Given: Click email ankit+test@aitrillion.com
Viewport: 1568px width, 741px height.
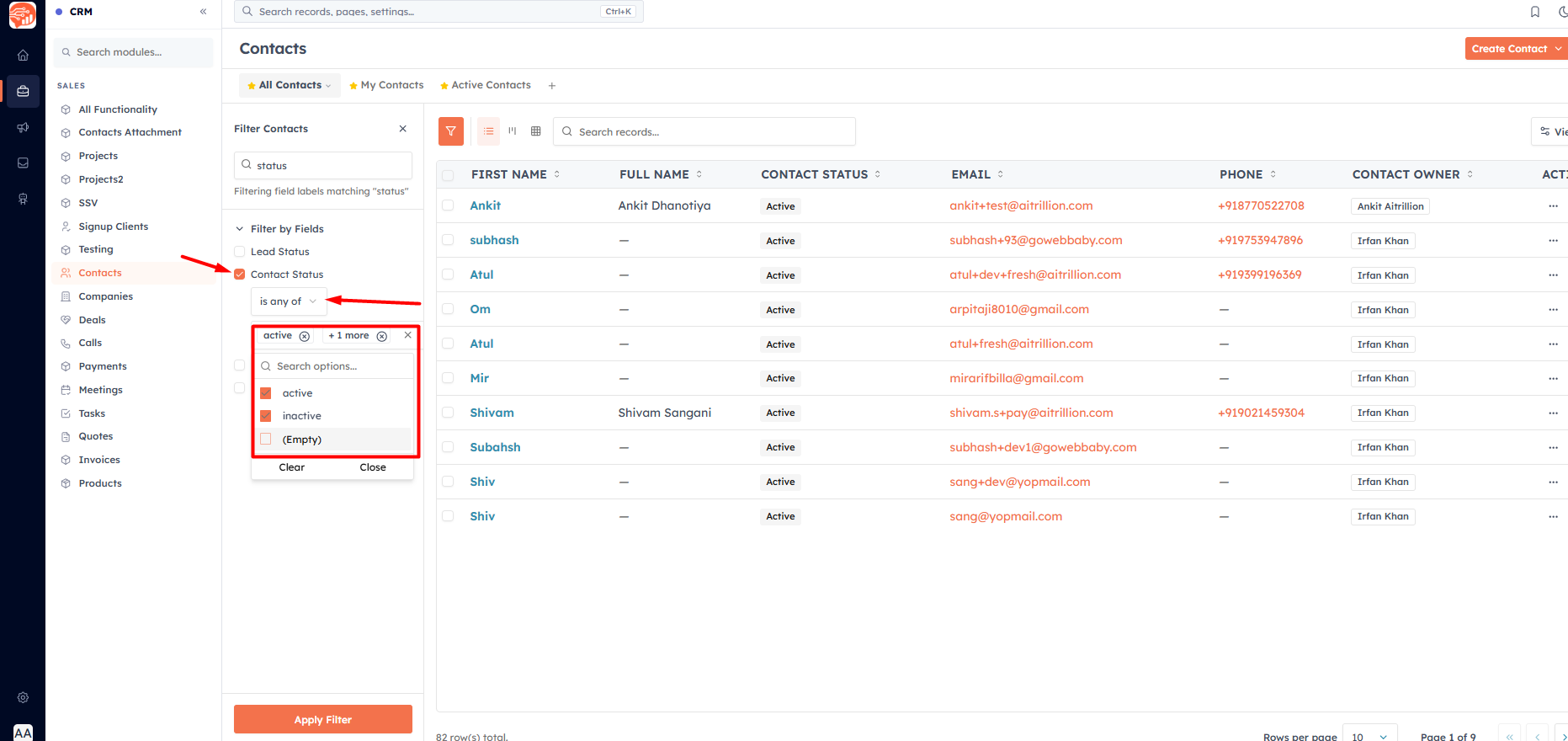Looking at the screenshot, I should coord(1021,205).
